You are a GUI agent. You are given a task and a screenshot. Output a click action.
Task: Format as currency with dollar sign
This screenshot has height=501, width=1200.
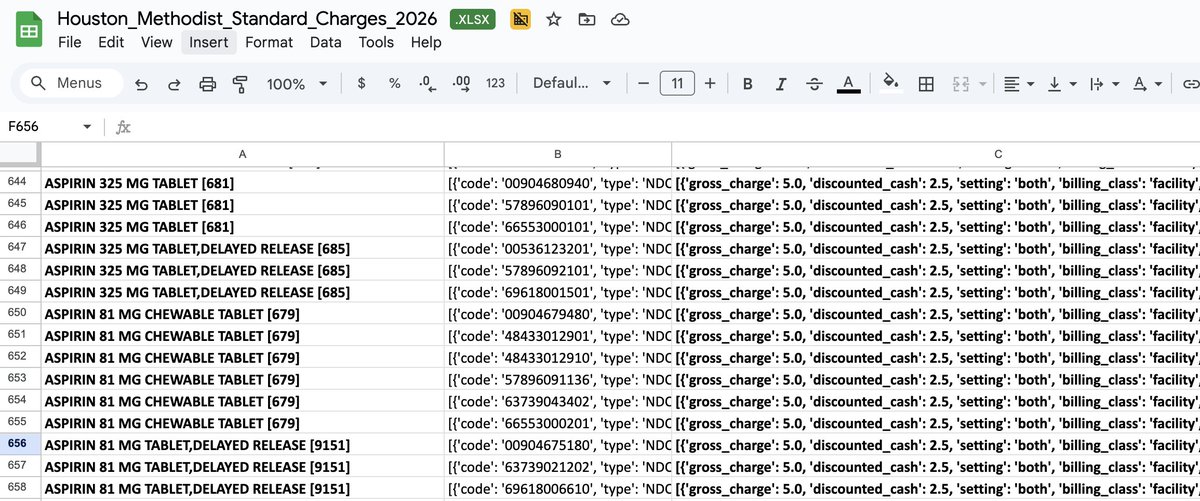pyautogui.click(x=361, y=84)
